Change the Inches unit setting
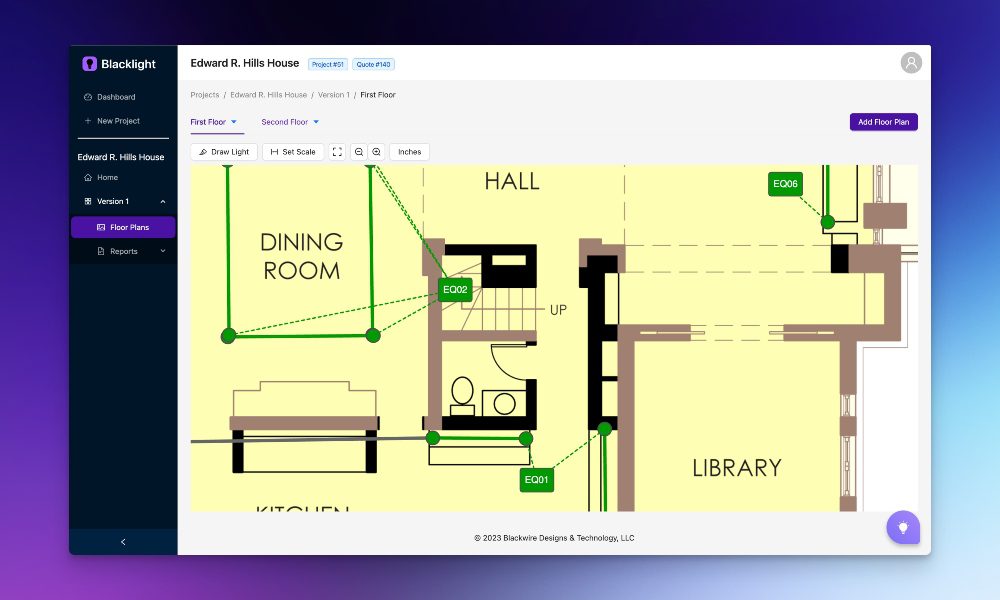This screenshot has height=600, width=1000. [x=409, y=152]
